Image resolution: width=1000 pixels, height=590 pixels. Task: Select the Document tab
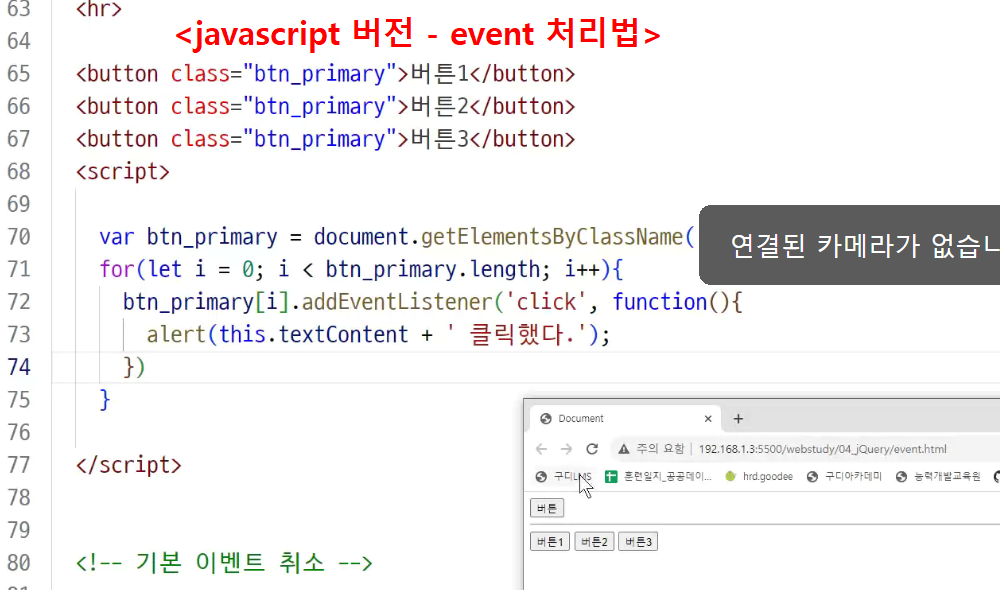pyautogui.click(x=626, y=418)
